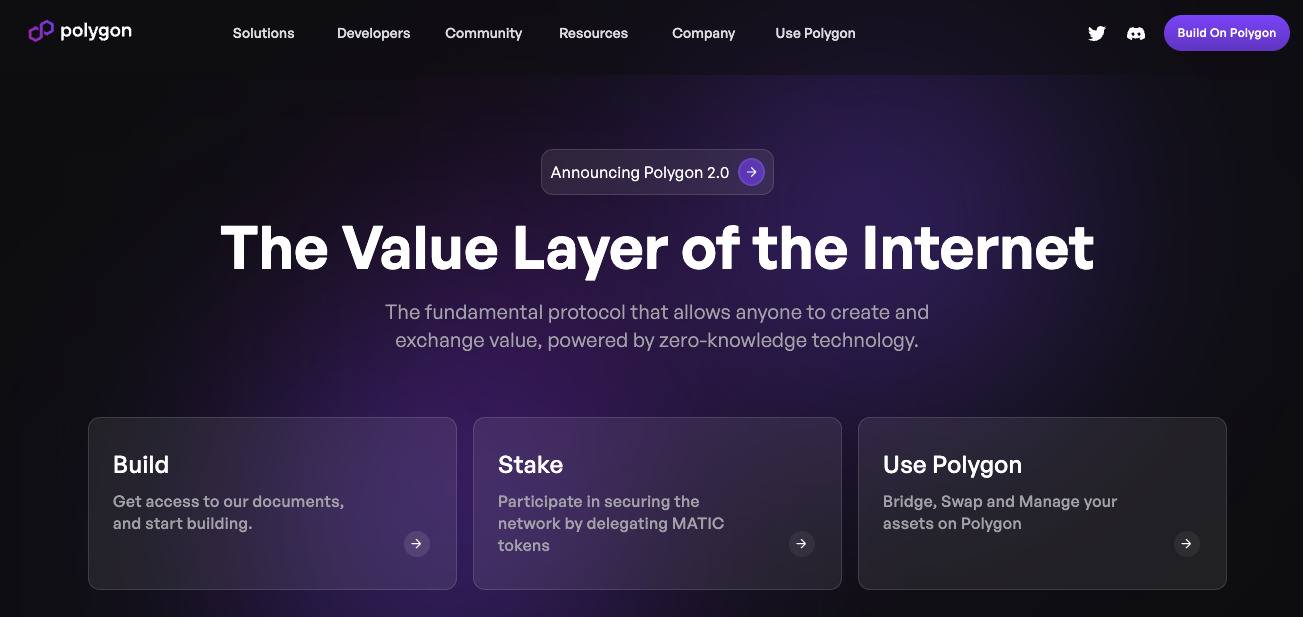This screenshot has width=1303, height=617.
Task: Open the Community dropdown menu
Action: pos(483,33)
